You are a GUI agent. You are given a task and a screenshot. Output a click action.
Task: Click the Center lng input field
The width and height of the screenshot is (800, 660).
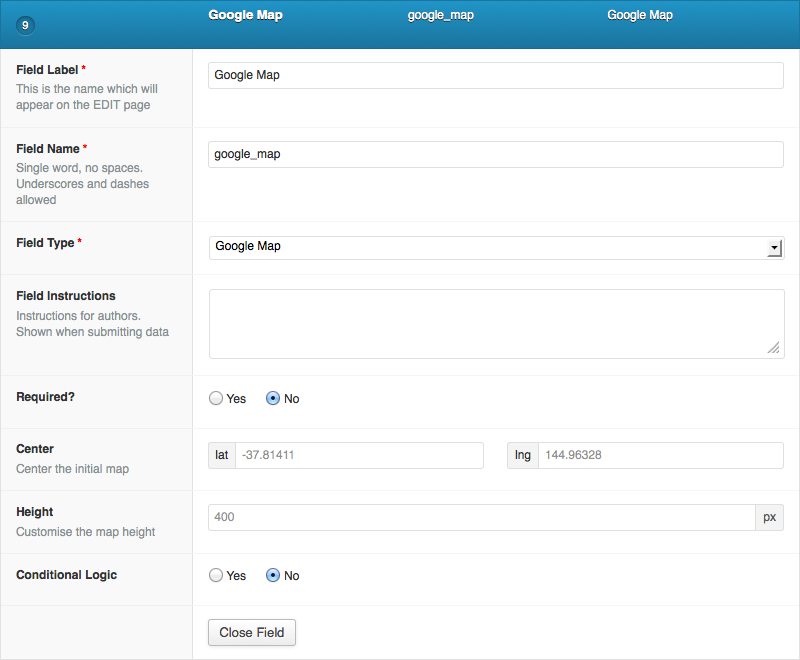(661, 455)
